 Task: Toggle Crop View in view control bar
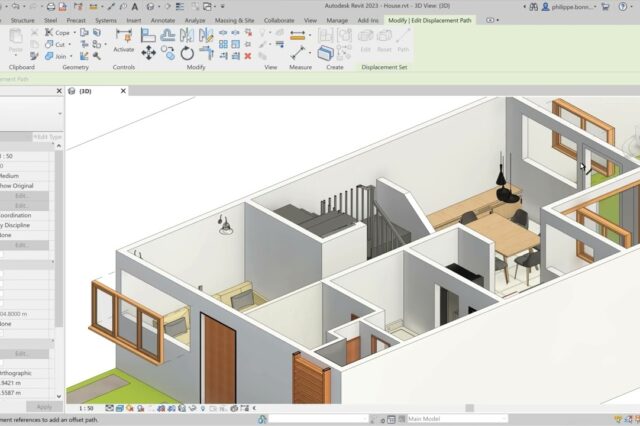pyautogui.click(x=161, y=408)
